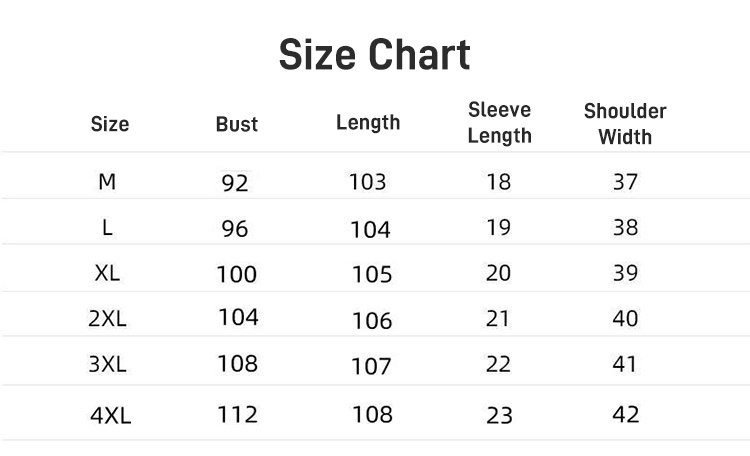Click the Bust value 108 in the 3XL row
Viewport: 750px width, 456px height.
tap(237, 363)
